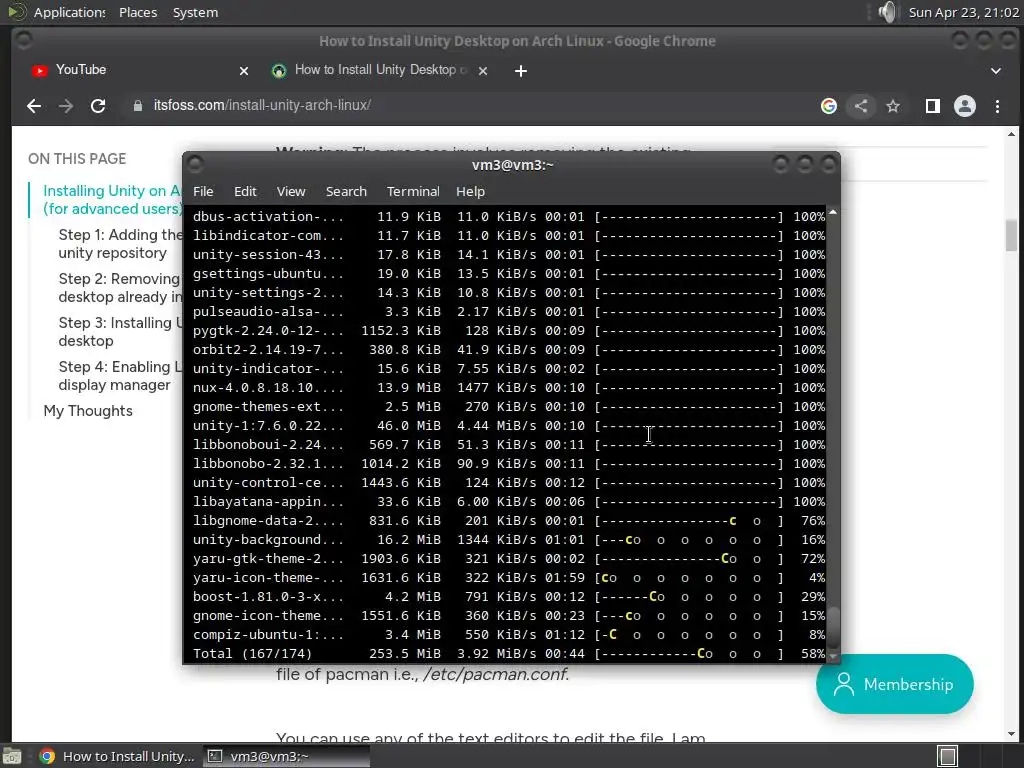Viewport: 1024px width, 768px height.
Task: Click the gnome-icon-theme download row
Action: pos(509,616)
